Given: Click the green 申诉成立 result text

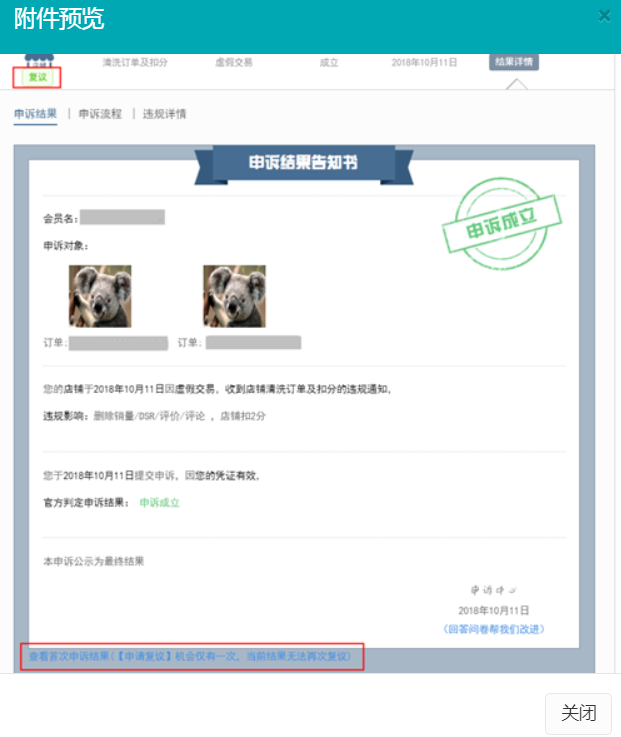Looking at the screenshot, I should pos(159,503).
